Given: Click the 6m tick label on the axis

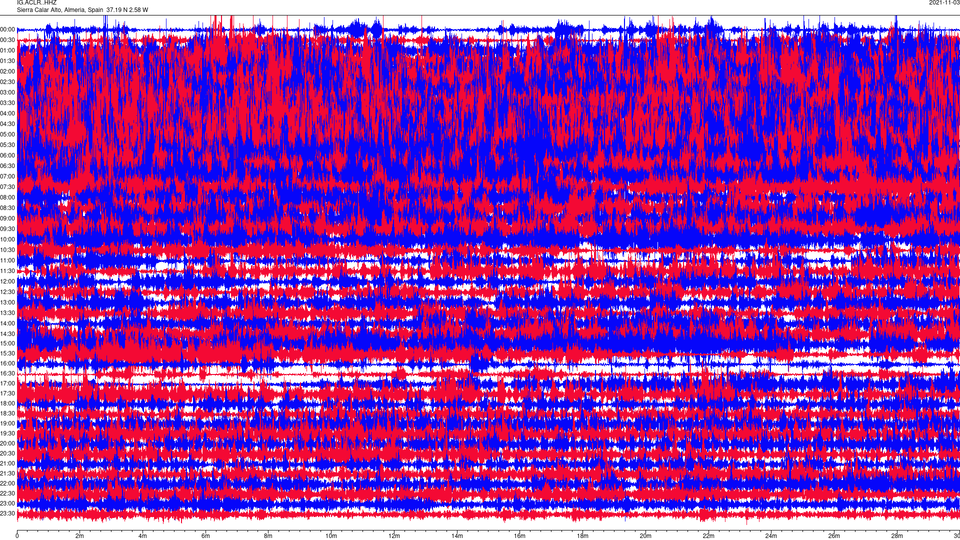Looking at the screenshot, I should pyautogui.click(x=205, y=536).
